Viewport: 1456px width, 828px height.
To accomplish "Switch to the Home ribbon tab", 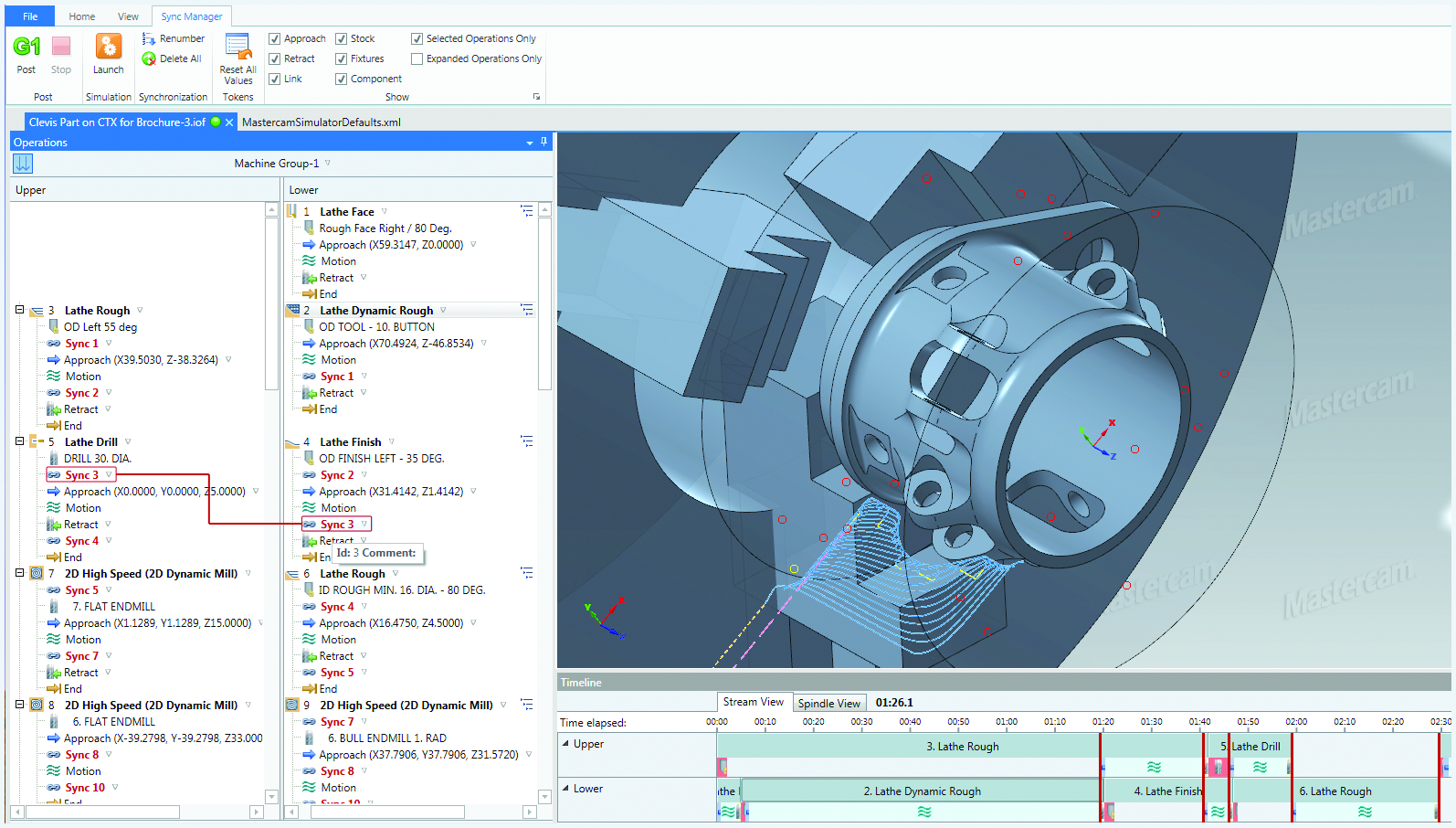I will pos(81,16).
